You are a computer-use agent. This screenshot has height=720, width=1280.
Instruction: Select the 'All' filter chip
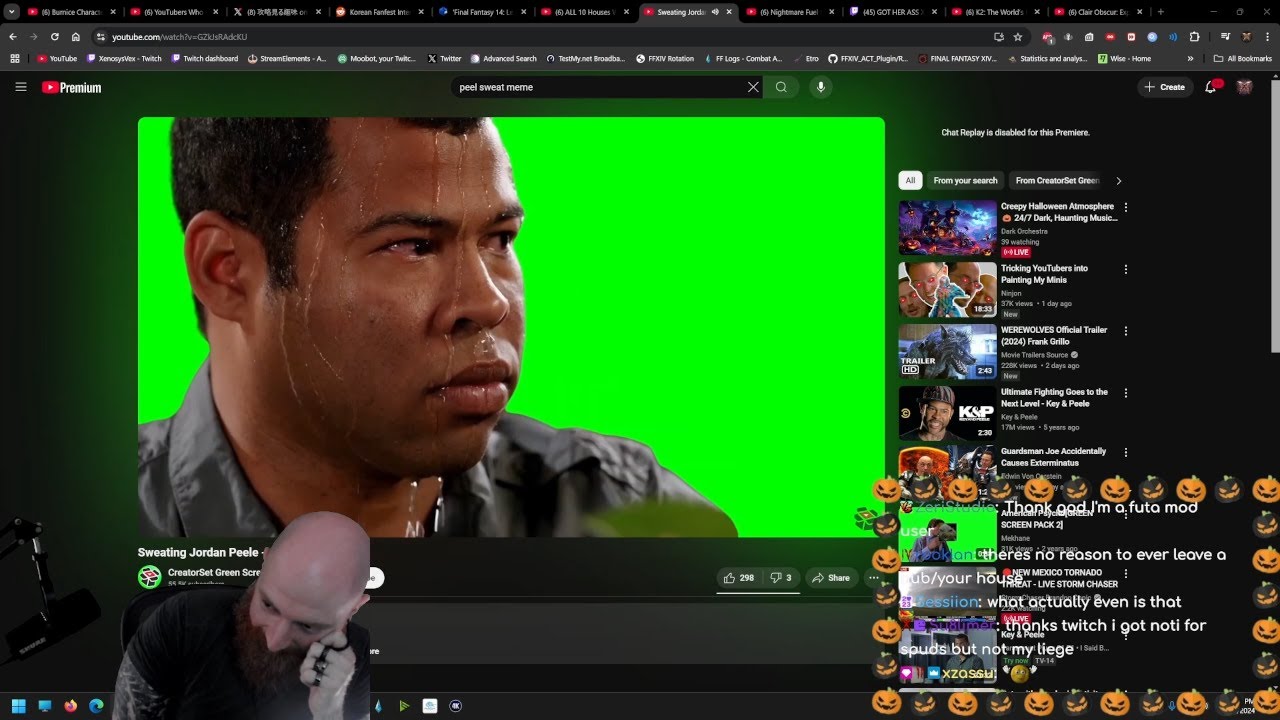tap(910, 181)
